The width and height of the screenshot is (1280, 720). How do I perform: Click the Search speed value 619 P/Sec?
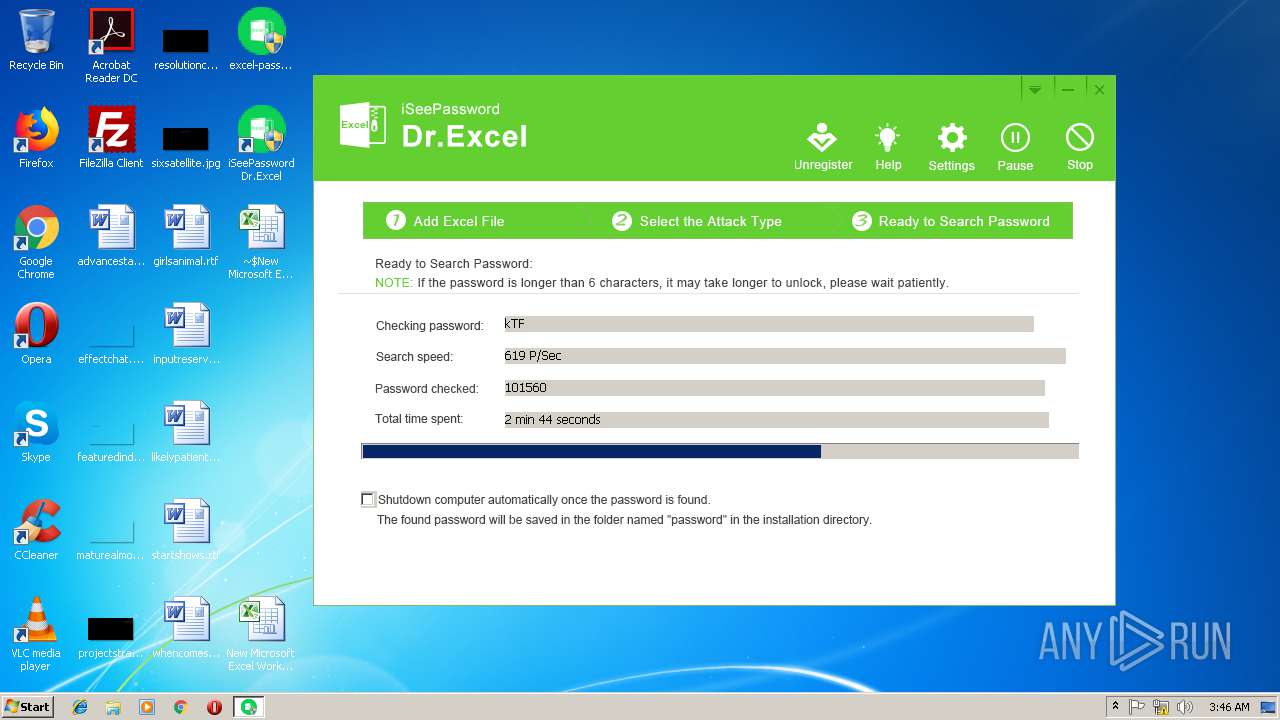point(785,356)
